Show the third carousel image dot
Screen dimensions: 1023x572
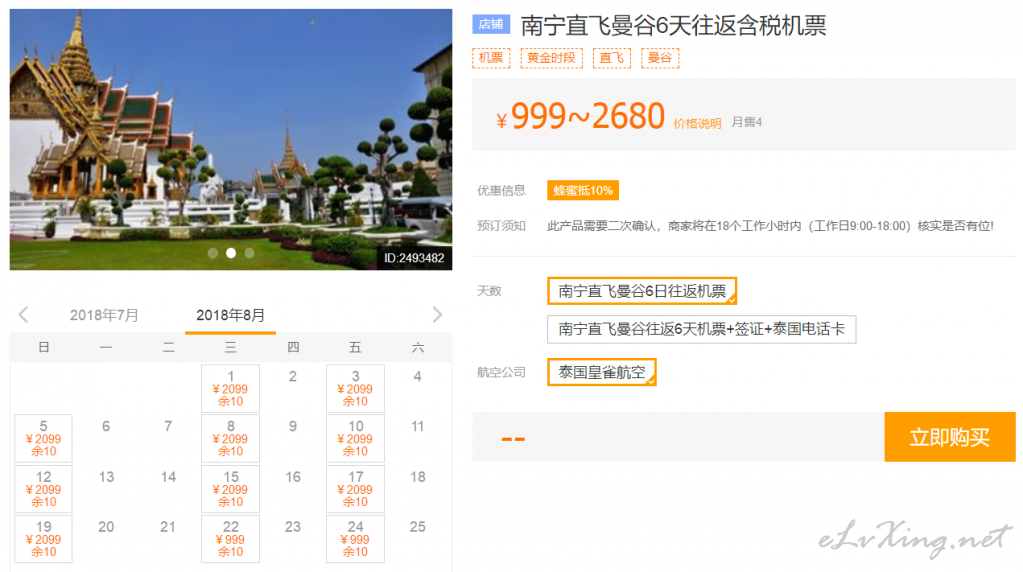pyautogui.click(x=249, y=253)
